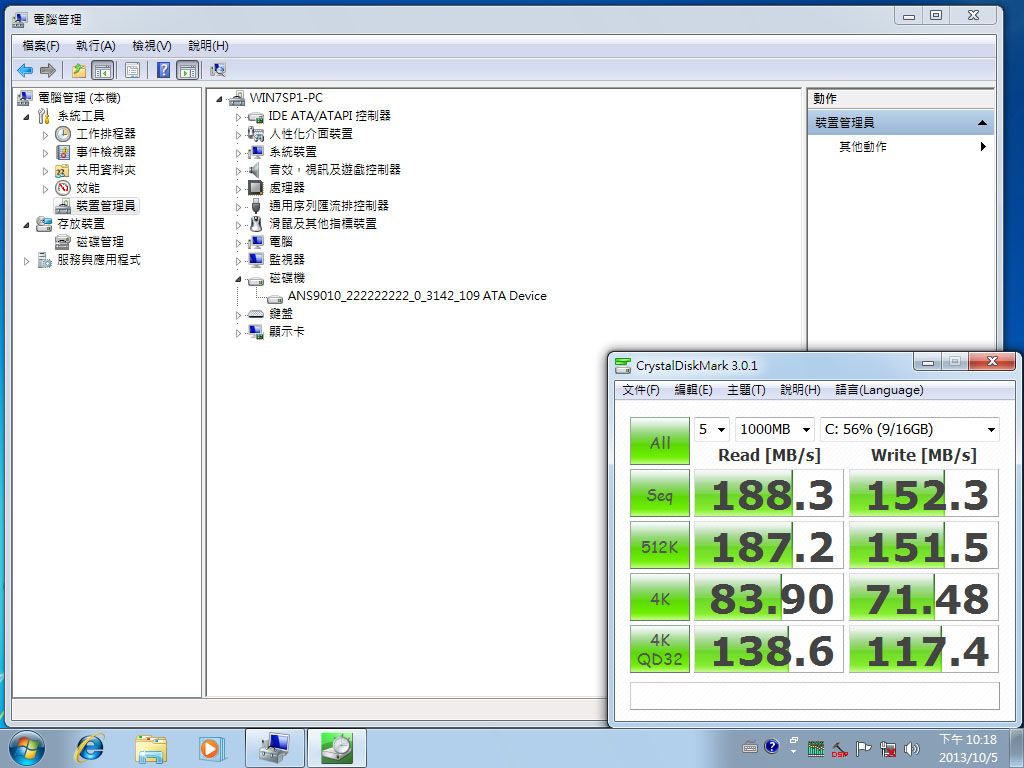Expand IDE ATA/ATAPI 控制器 category
1024x768 pixels.
[x=238, y=118]
